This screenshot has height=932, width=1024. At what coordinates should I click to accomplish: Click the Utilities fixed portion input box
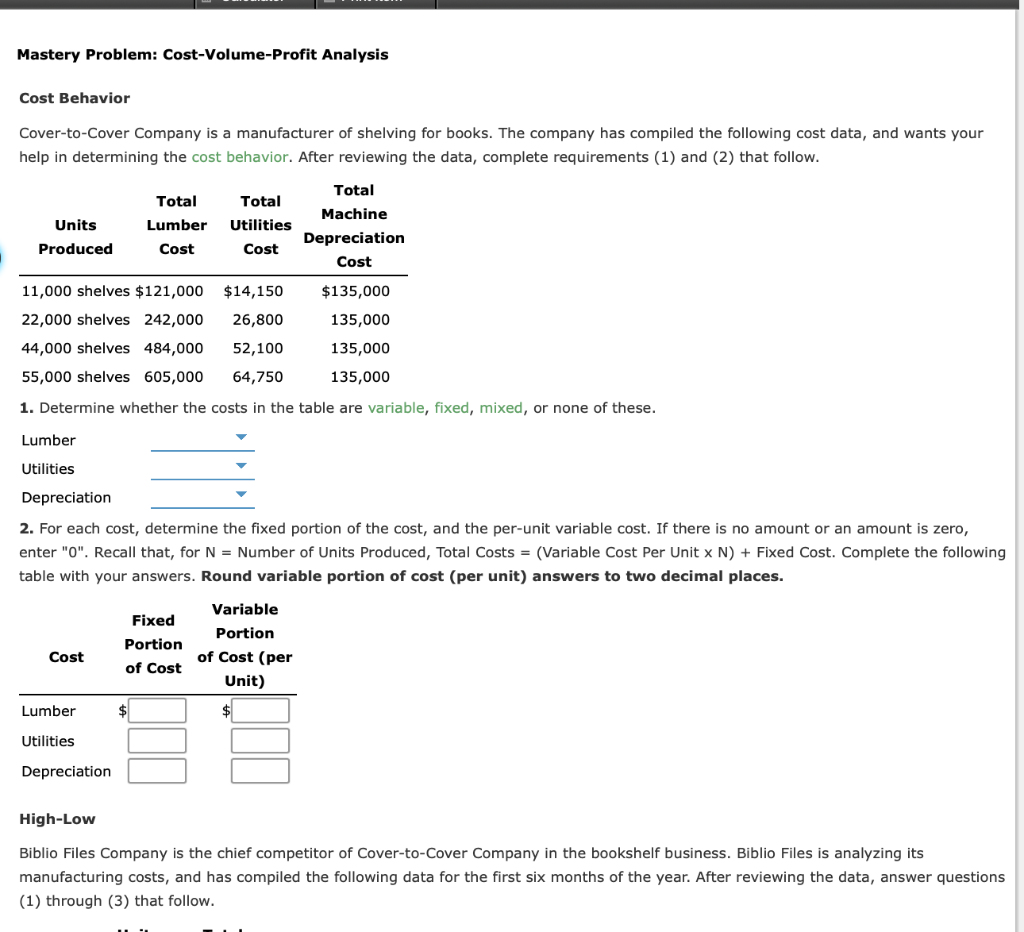[x=157, y=740]
